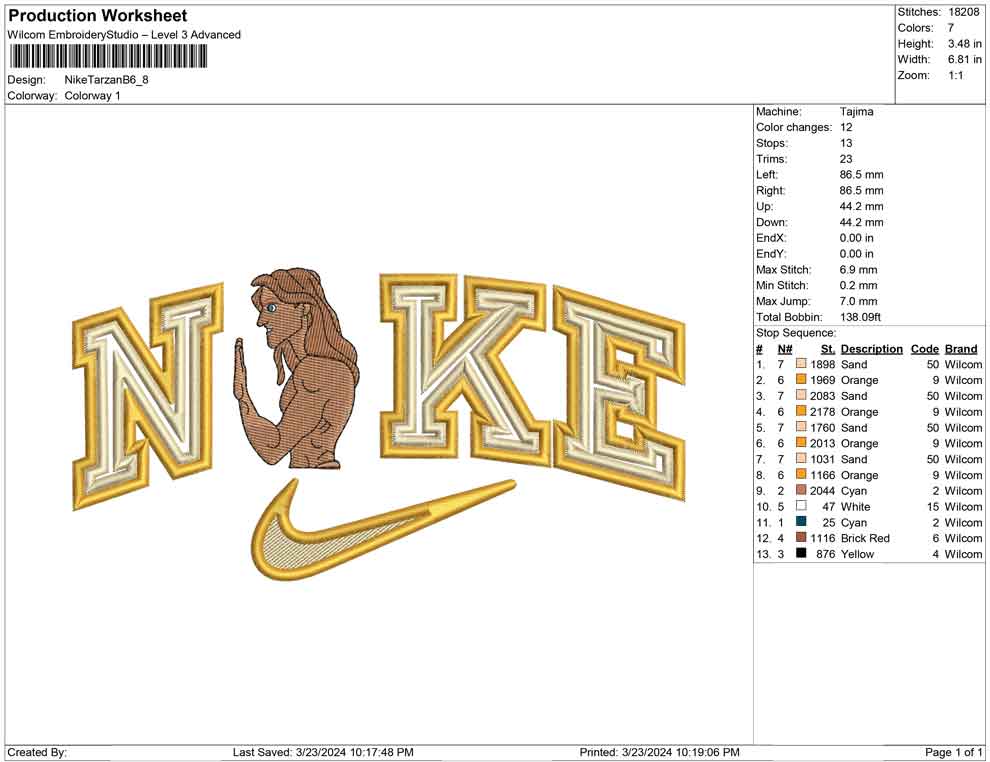Click the 'Code' column header
This screenshot has height=762, width=990.
[925, 349]
